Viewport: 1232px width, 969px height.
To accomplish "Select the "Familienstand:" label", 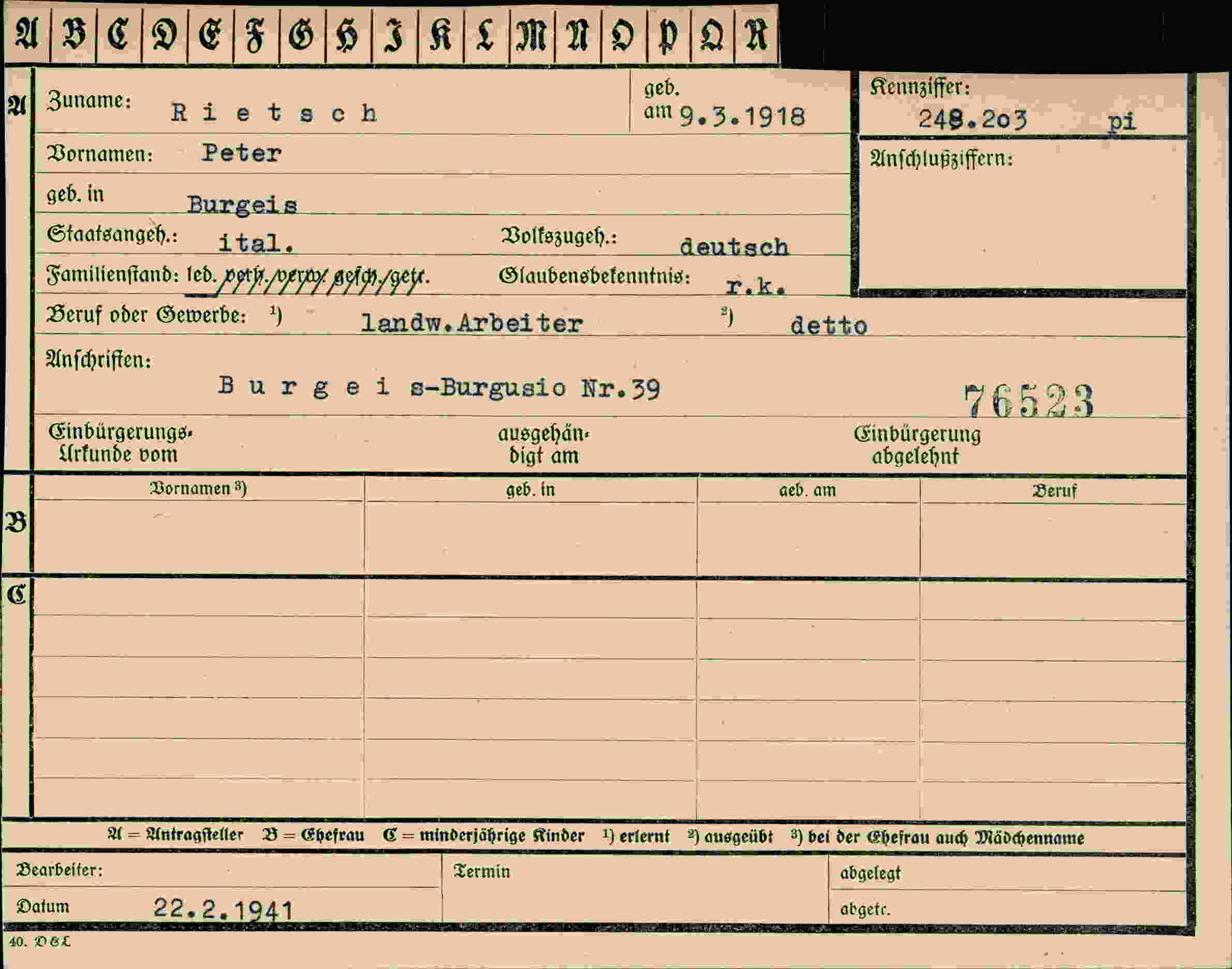I will 113,274.
